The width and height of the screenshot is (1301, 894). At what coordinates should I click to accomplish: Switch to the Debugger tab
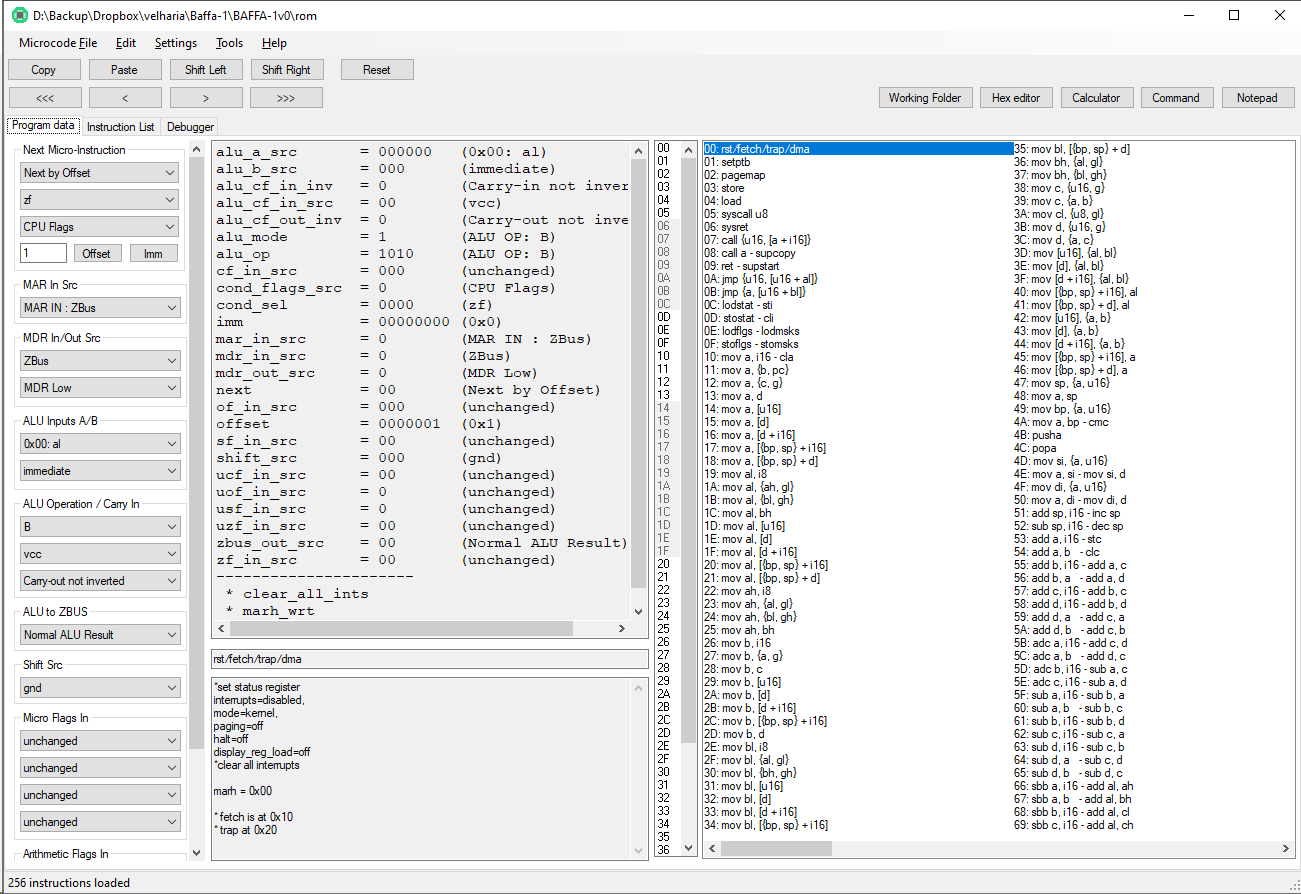click(190, 127)
